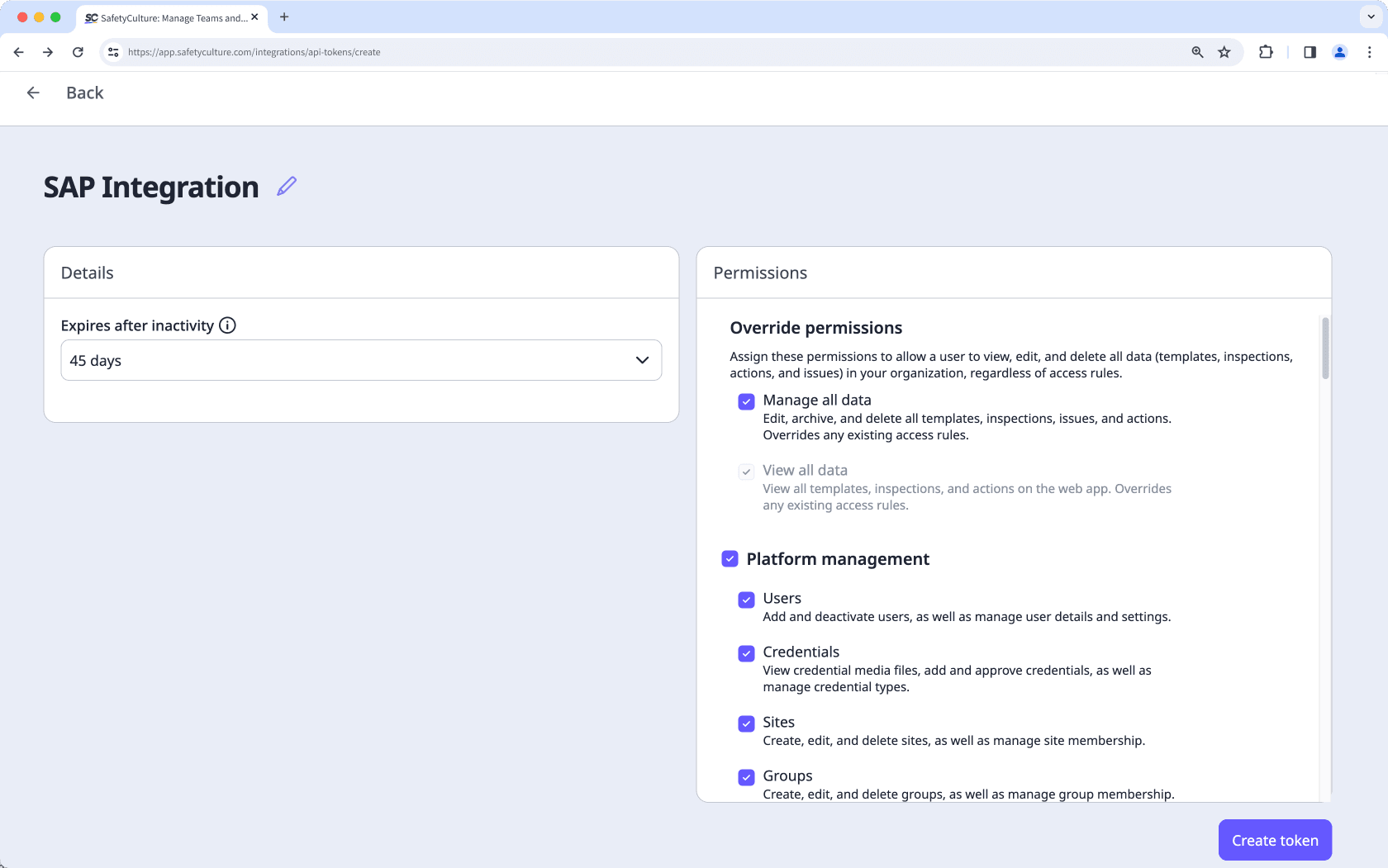Open the side panel icon

(1309, 52)
